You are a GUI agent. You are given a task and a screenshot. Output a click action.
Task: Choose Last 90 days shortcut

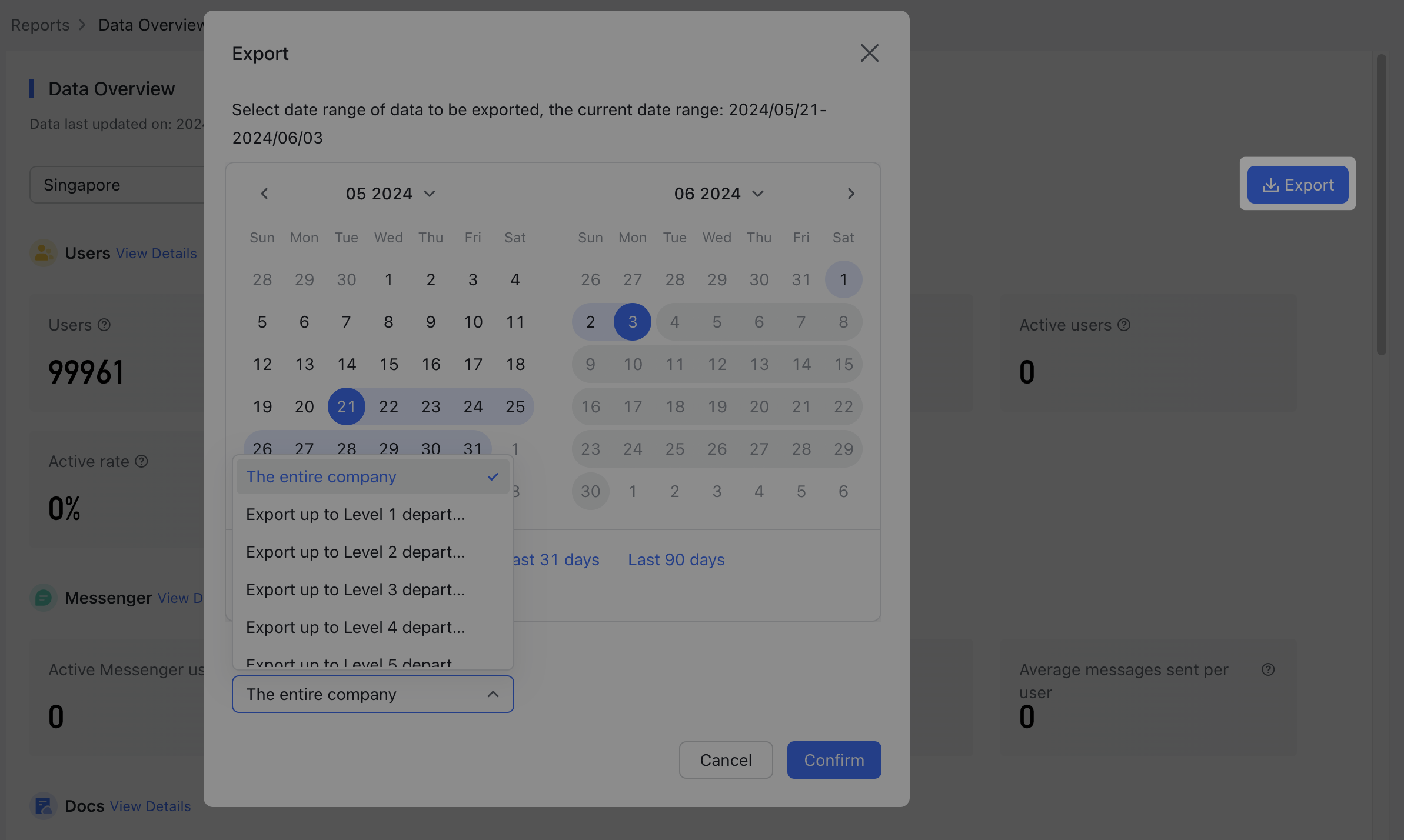[676, 559]
